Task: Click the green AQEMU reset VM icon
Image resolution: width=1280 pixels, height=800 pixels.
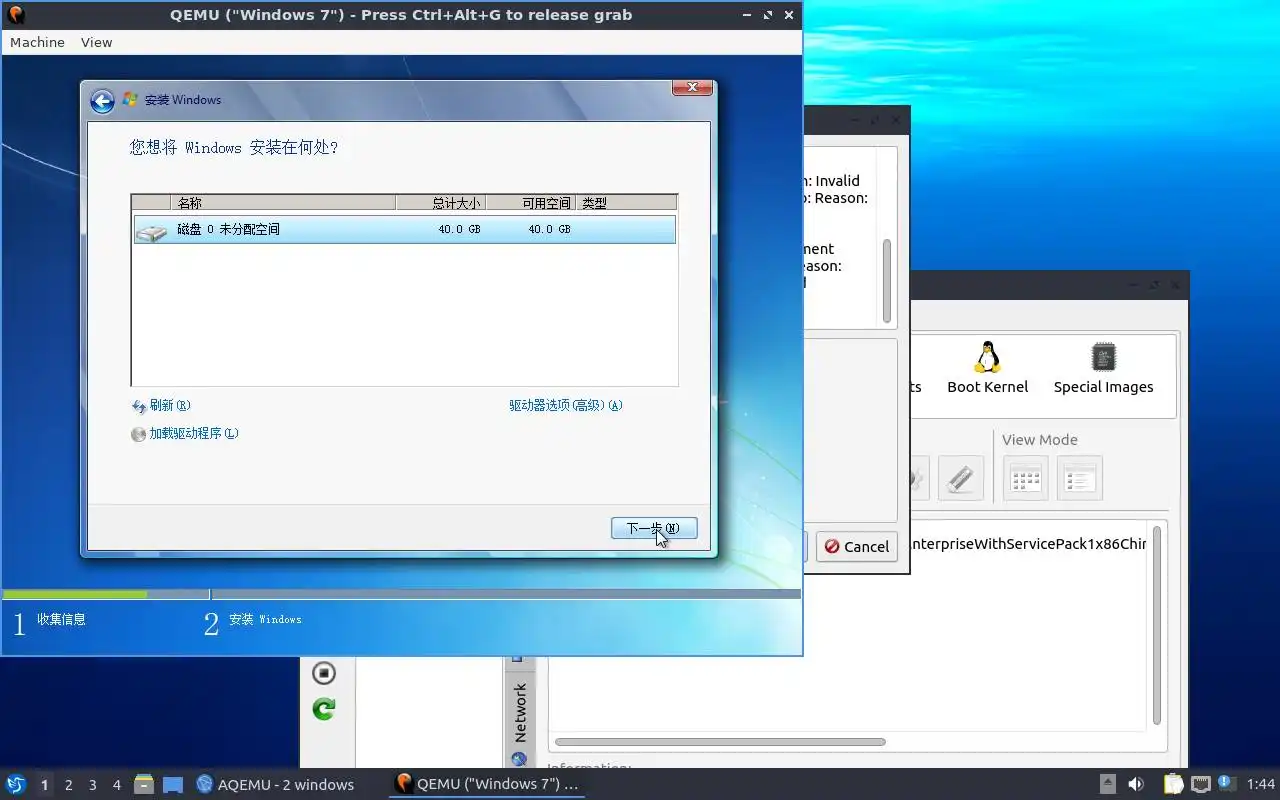Action: 323,709
